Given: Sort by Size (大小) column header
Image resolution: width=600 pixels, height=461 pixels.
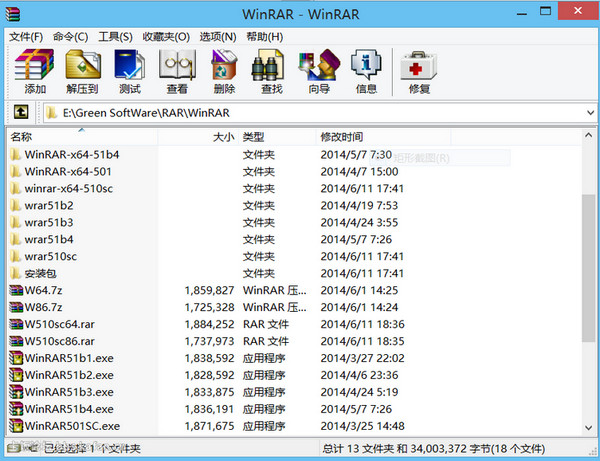Looking at the screenshot, I should (198, 137).
